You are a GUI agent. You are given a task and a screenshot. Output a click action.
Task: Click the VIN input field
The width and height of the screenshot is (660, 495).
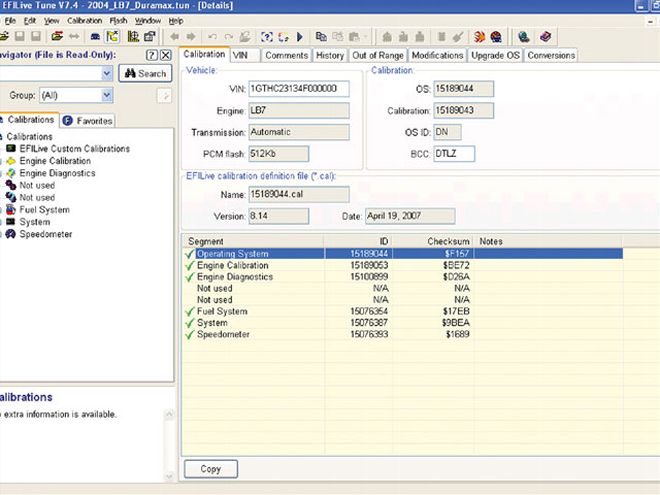(299, 89)
